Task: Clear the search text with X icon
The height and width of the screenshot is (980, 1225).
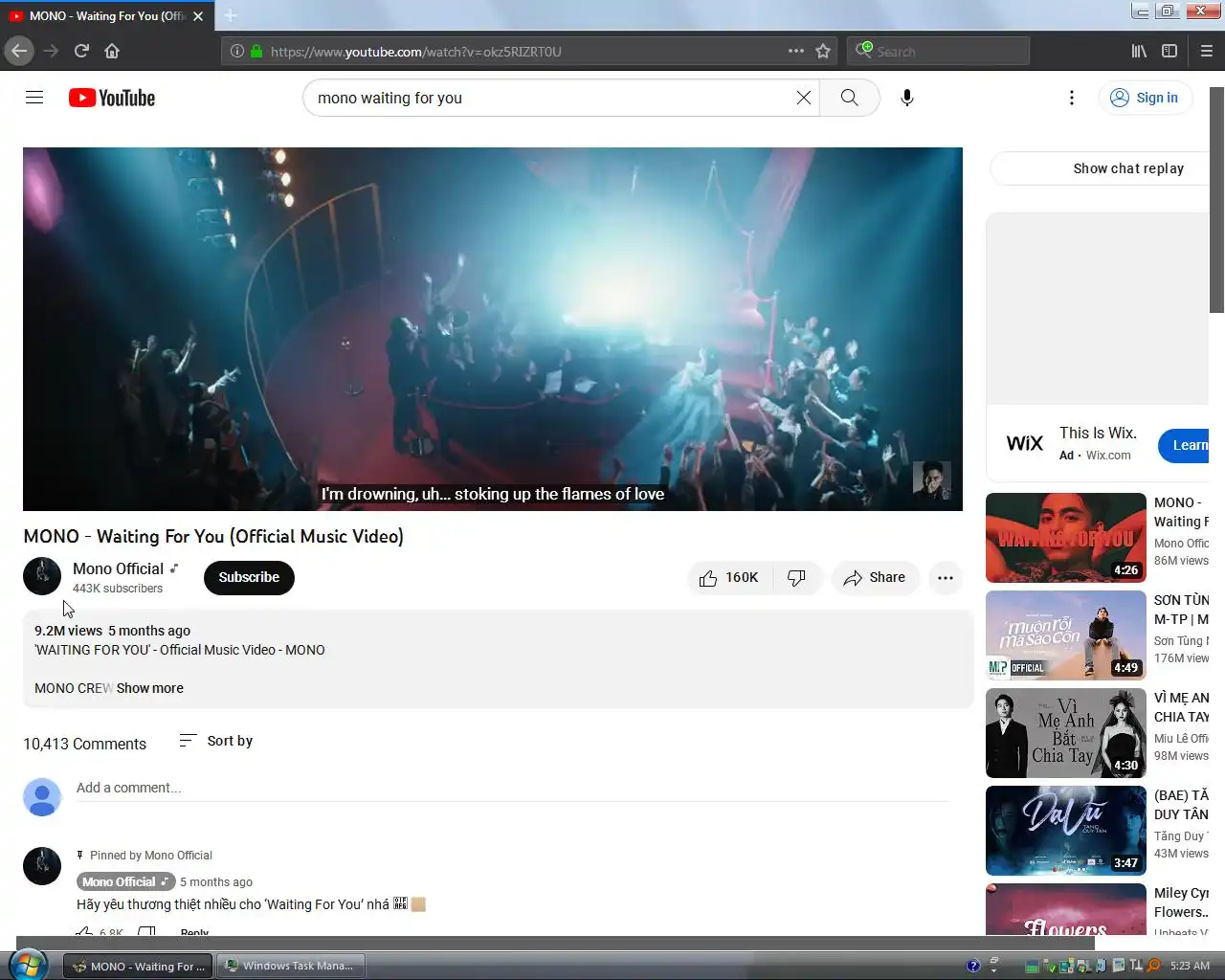Action: pos(804,98)
